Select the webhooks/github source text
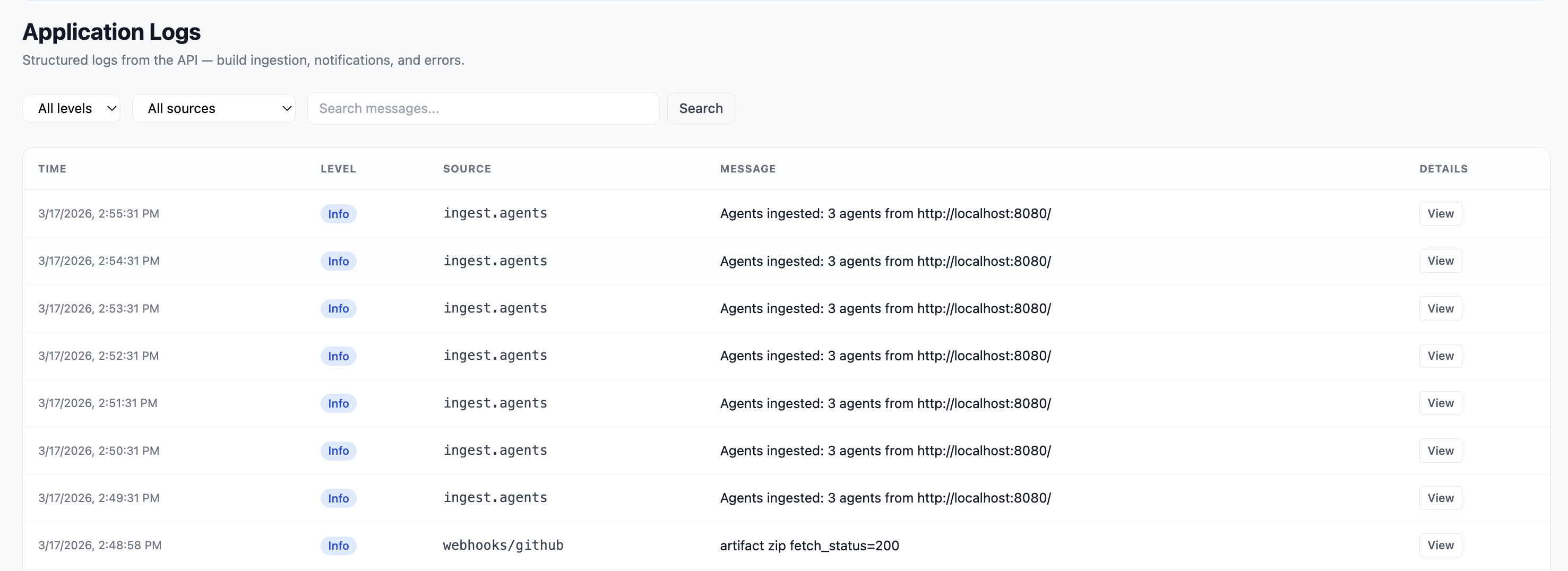 503,546
